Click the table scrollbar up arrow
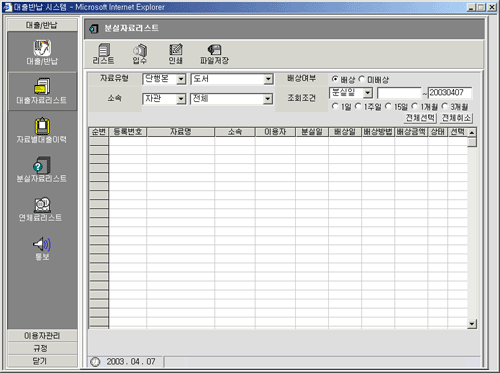Viewport: 500px width, 373px height. (472, 133)
